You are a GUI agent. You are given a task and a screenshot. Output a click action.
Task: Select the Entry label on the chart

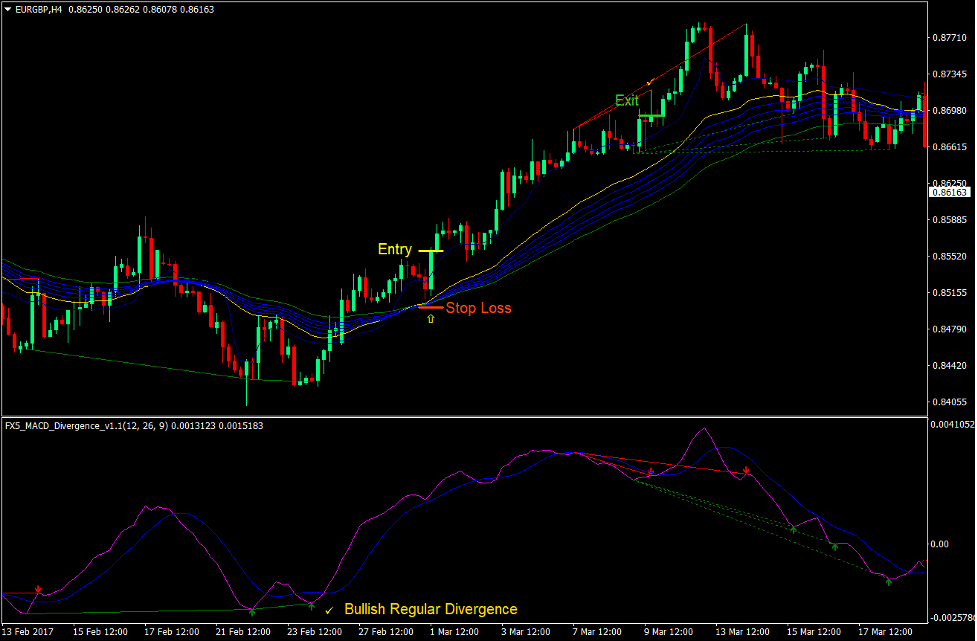point(394,249)
